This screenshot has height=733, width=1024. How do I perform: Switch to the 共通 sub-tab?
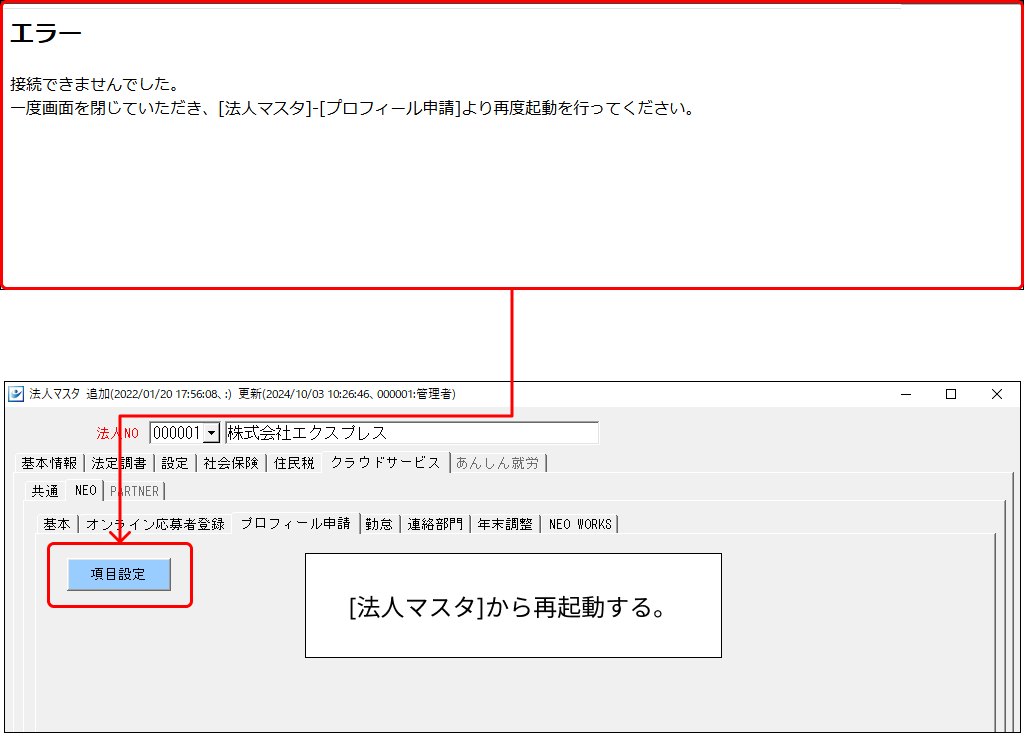[x=45, y=491]
